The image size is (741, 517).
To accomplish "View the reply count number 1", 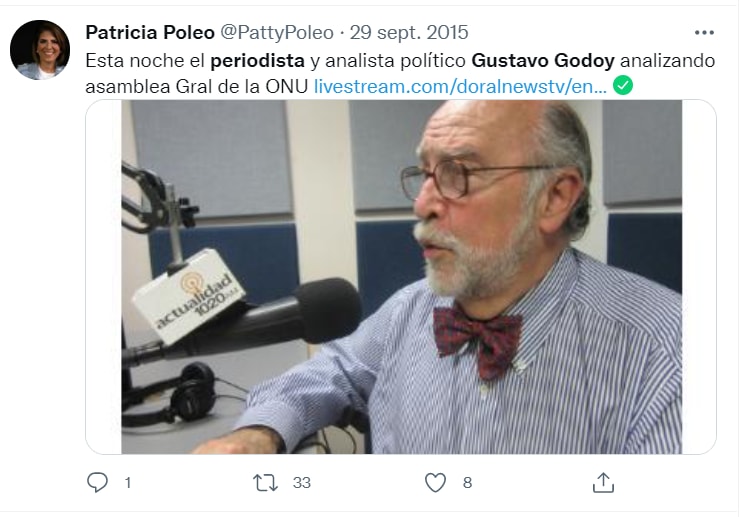I will pyautogui.click(x=128, y=483).
